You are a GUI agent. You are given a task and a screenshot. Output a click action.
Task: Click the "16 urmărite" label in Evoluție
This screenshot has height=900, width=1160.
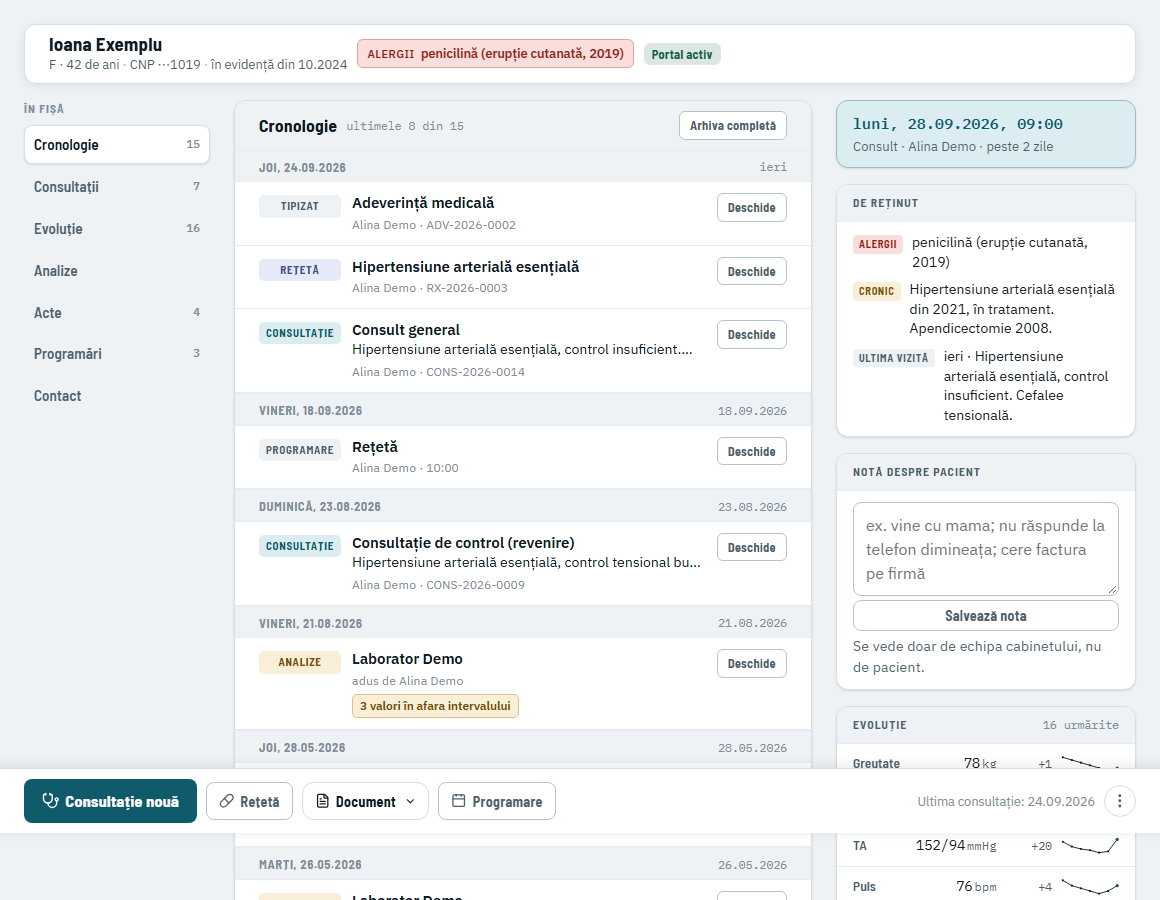(x=1081, y=725)
